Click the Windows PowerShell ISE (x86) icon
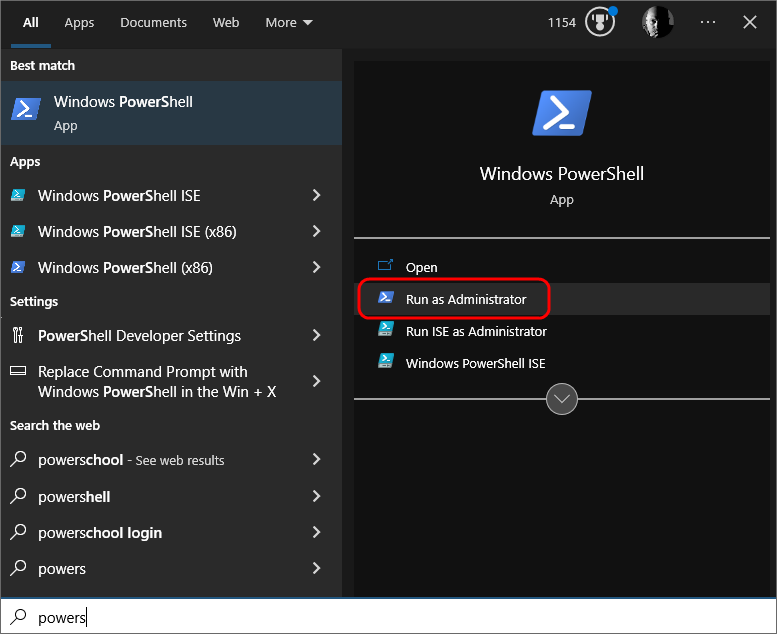Viewport: 777px width, 634px height. [18, 231]
